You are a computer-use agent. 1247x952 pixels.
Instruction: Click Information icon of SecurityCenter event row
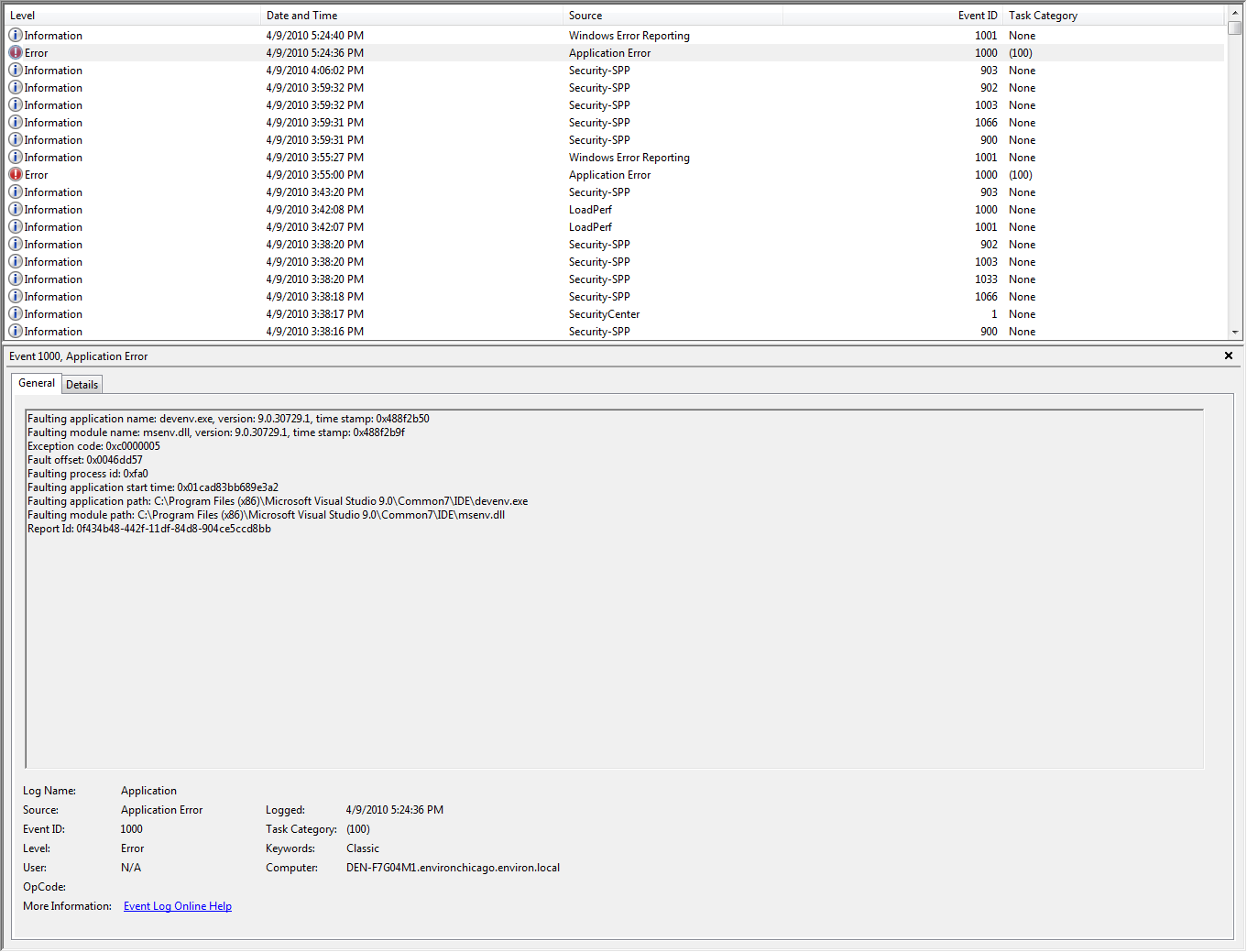click(16, 314)
